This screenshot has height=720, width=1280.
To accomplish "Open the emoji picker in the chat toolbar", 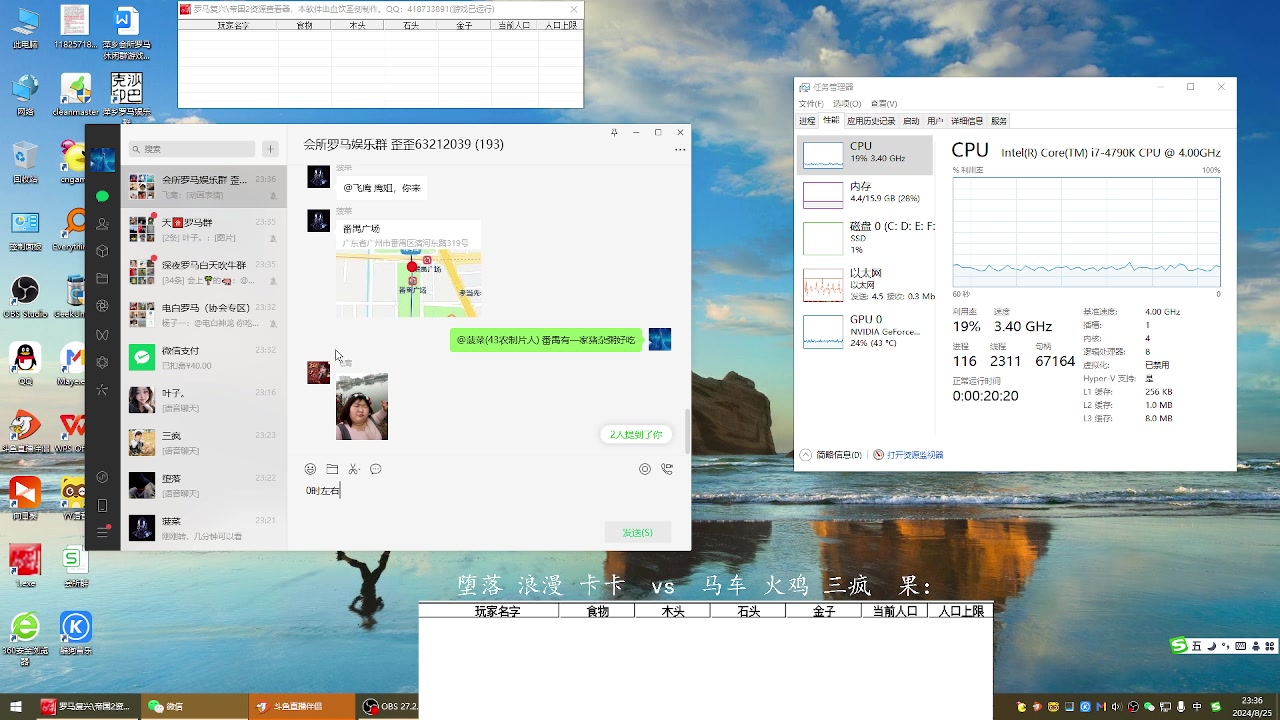I will 310,468.
